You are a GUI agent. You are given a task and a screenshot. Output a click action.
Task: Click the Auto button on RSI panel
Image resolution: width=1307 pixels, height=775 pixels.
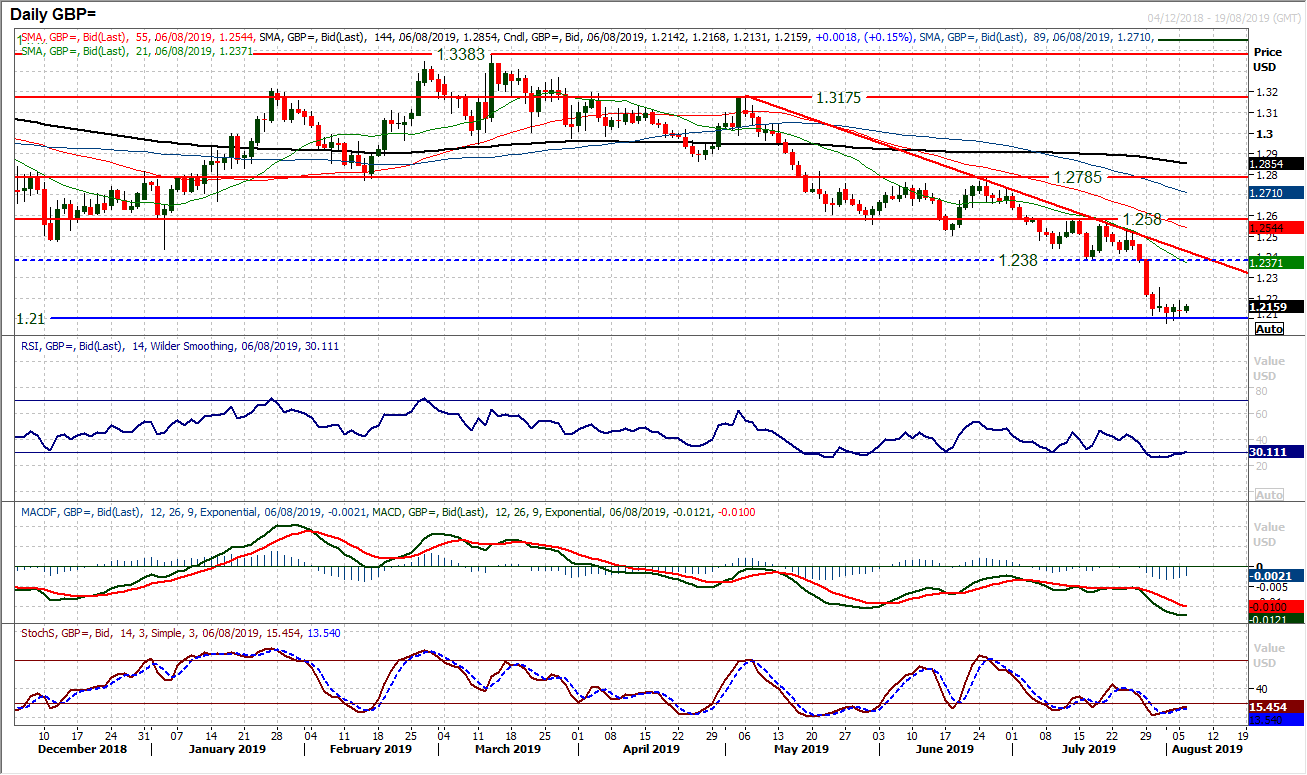[x=1269, y=495]
